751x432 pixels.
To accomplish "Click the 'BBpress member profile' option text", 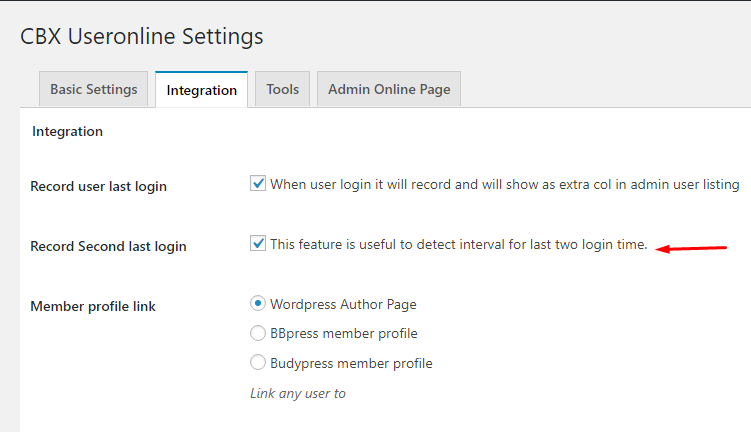I will [344, 333].
